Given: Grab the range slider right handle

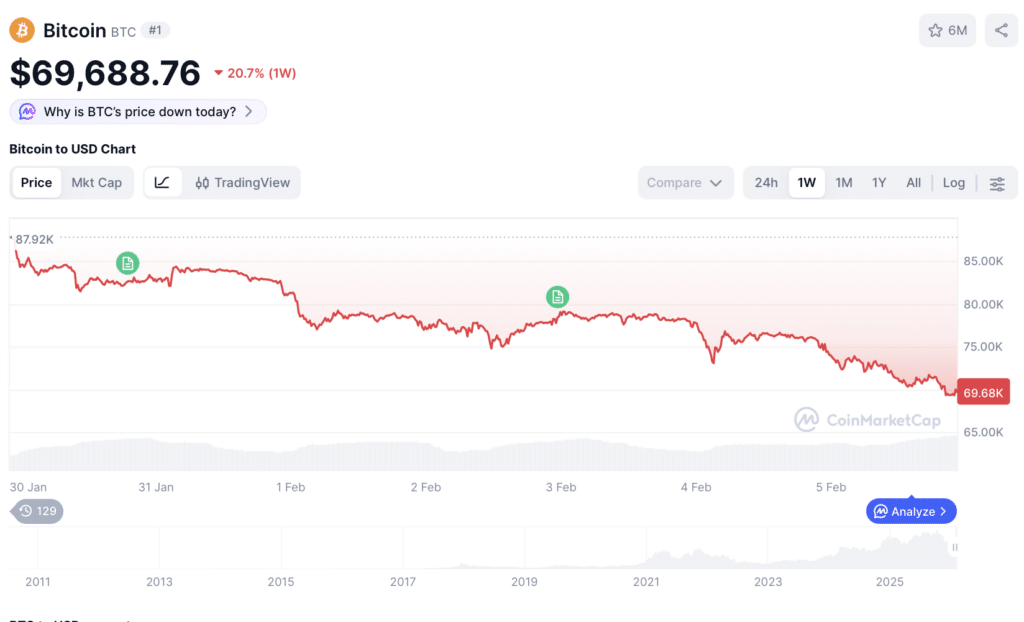Looking at the screenshot, I should (955, 548).
